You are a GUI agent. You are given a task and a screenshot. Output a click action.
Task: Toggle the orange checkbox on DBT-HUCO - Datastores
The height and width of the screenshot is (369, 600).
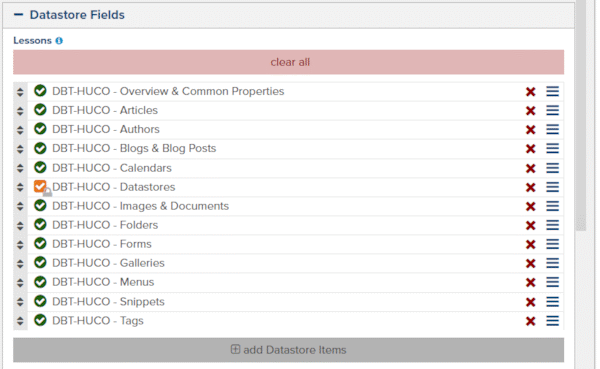tap(40, 186)
